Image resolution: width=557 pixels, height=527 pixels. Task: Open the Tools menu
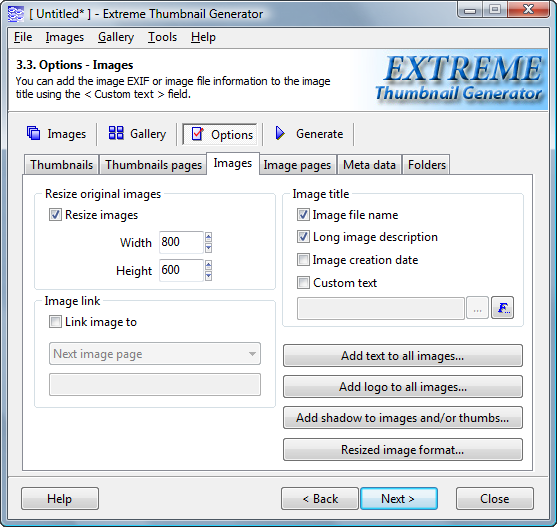coord(162,37)
